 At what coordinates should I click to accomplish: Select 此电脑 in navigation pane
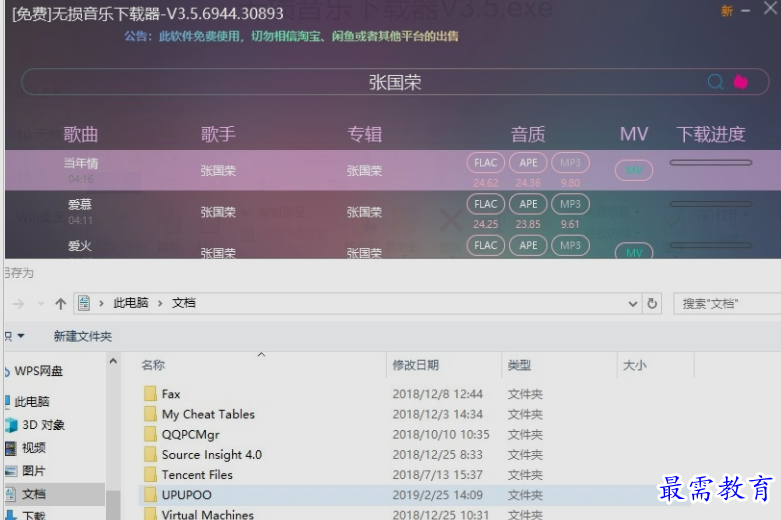coord(32,401)
